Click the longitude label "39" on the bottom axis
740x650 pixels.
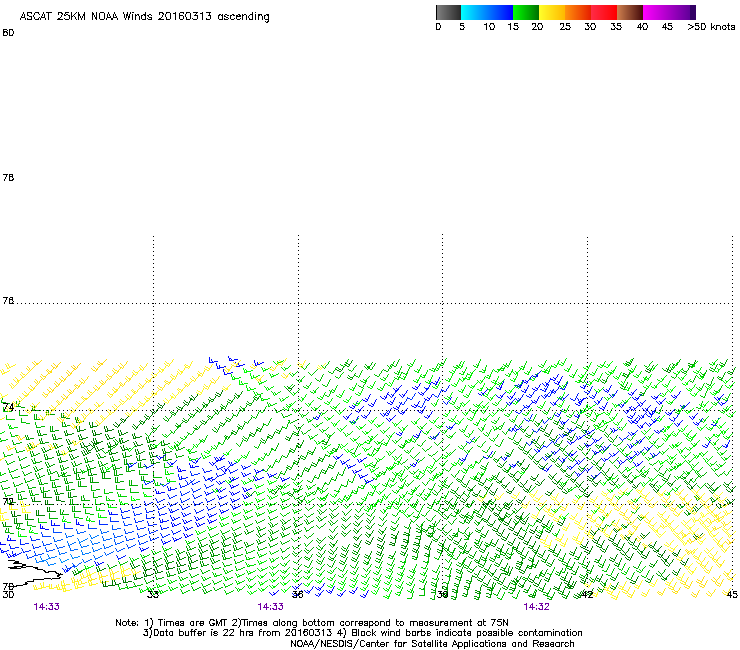(x=442, y=594)
